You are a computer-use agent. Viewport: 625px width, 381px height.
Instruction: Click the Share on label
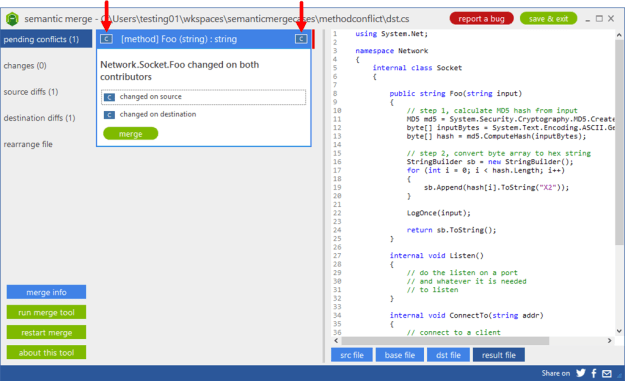point(556,373)
